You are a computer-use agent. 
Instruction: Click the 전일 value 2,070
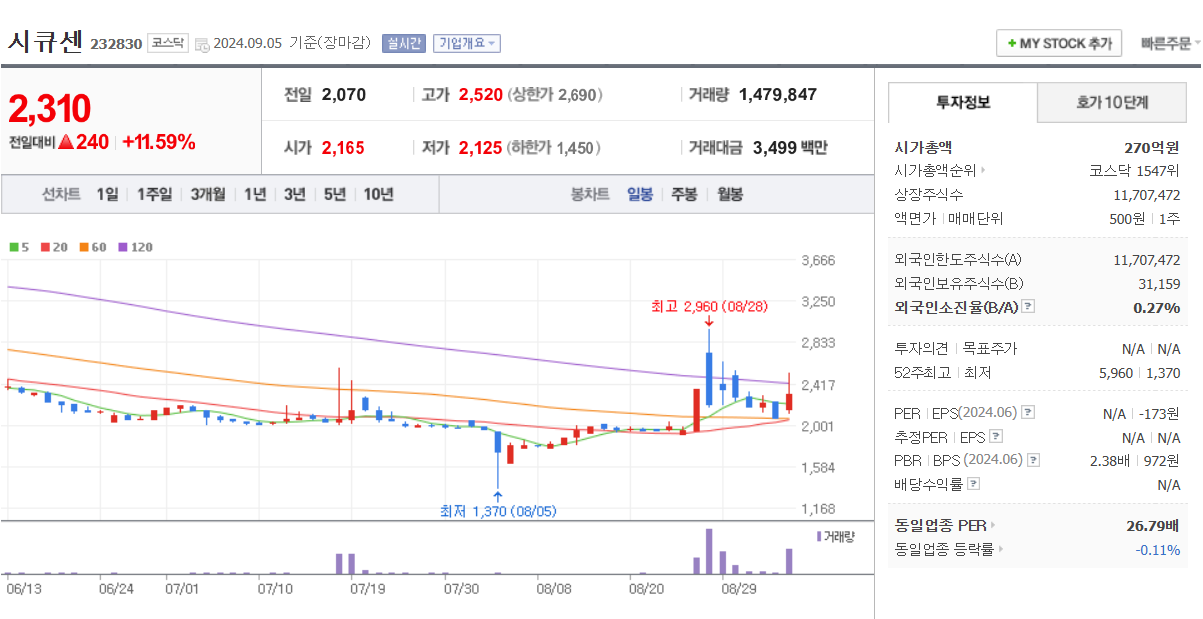click(x=344, y=95)
